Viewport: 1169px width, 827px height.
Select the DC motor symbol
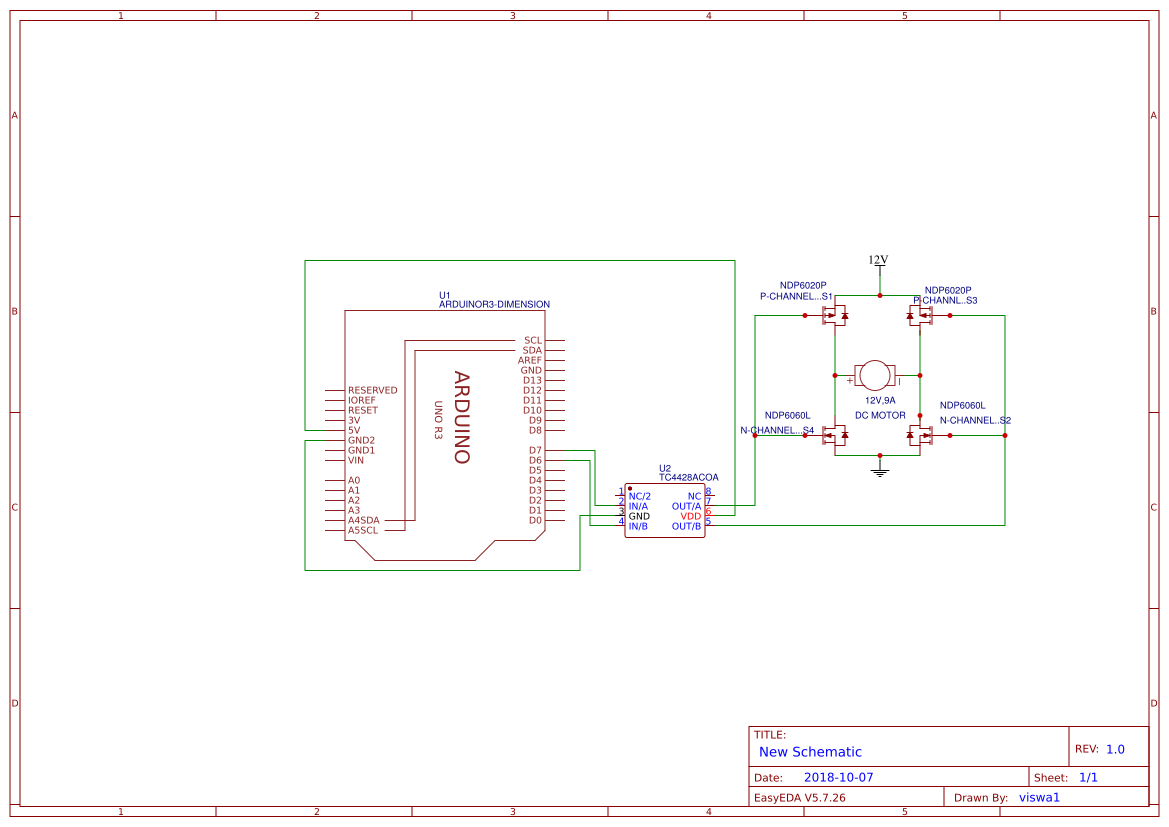pos(875,375)
